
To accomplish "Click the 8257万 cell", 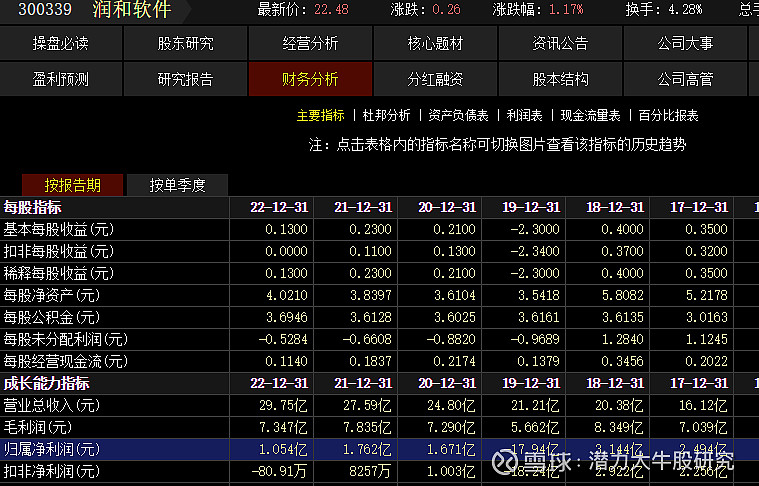I will (x=370, y=471).
